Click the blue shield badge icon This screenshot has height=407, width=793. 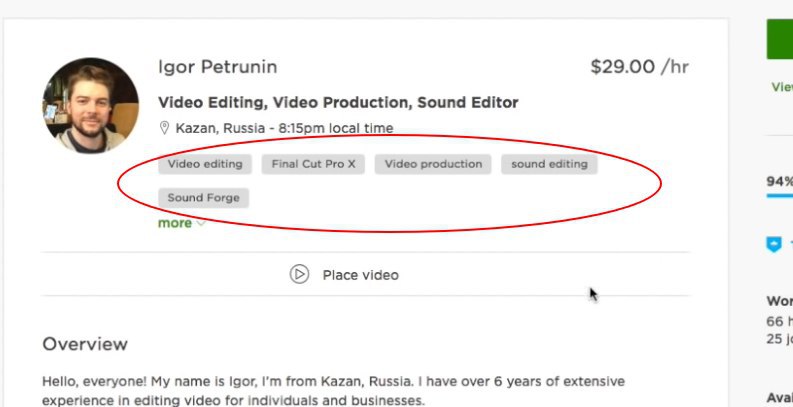click(x=774, y=245)
